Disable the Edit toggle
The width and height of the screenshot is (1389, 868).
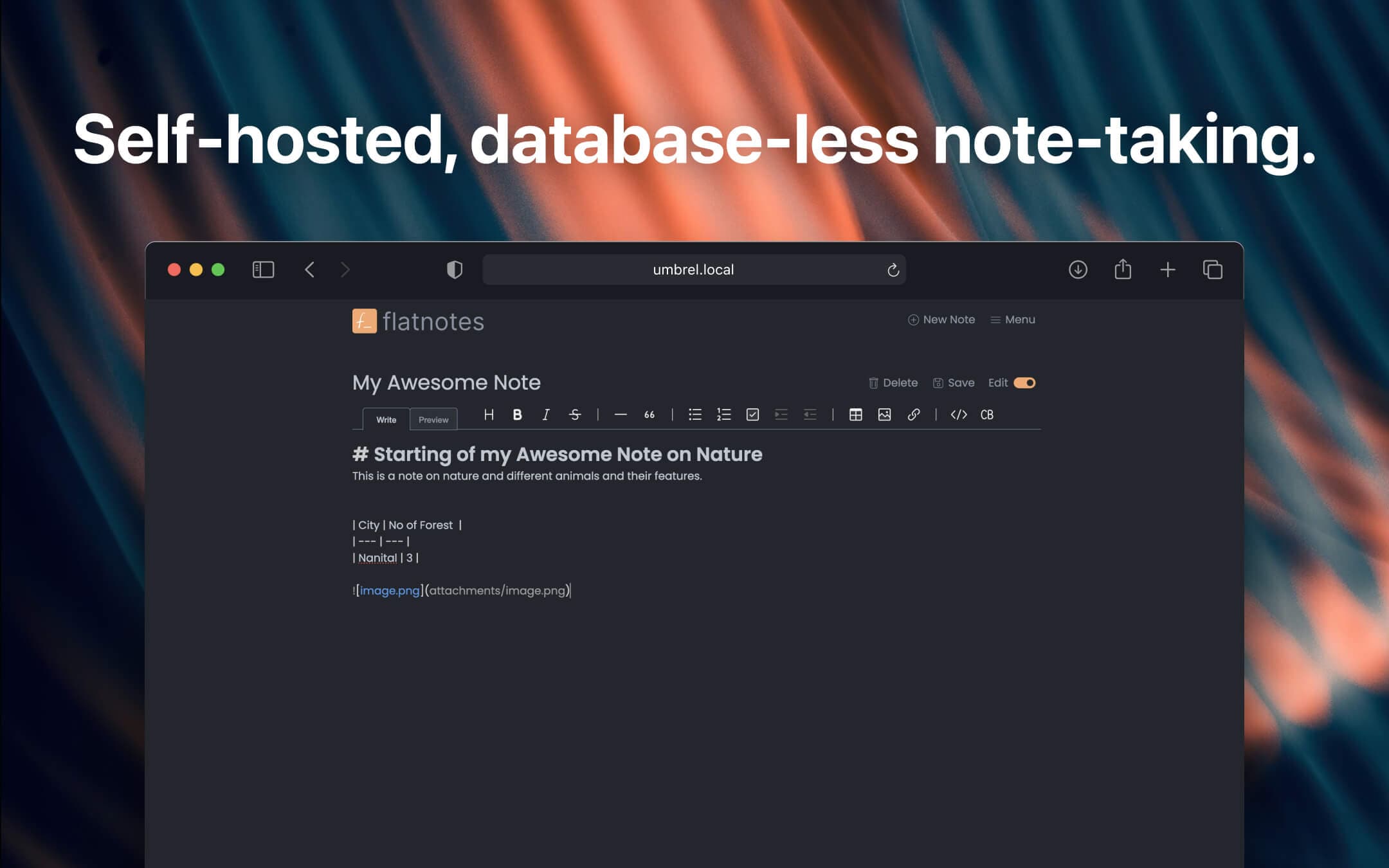(1024, 383)
